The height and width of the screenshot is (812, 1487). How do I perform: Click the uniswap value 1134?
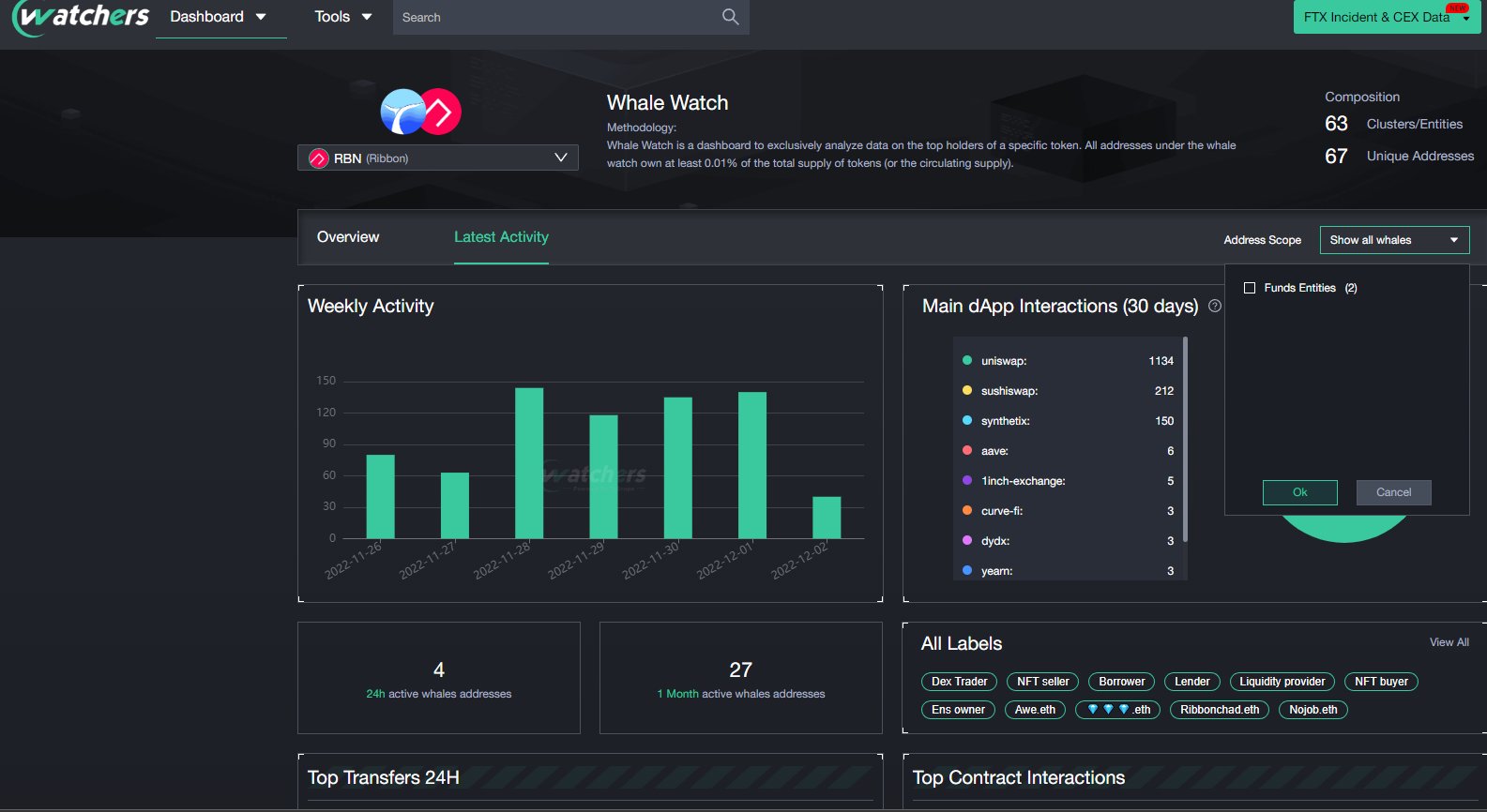tap(1161, 361)
